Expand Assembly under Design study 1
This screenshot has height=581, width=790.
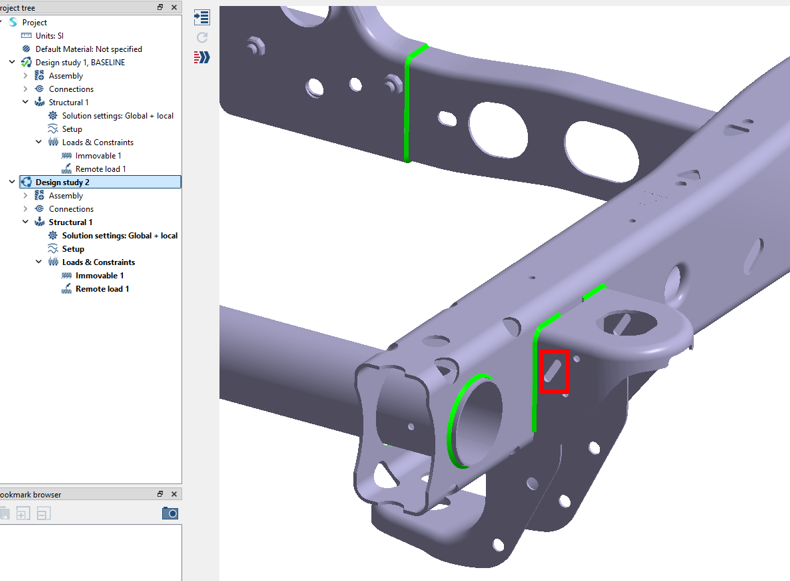coord(25,76)
